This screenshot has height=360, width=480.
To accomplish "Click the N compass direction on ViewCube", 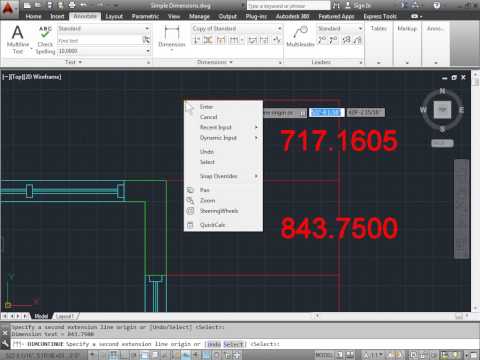I will click(x=442, y=91).
